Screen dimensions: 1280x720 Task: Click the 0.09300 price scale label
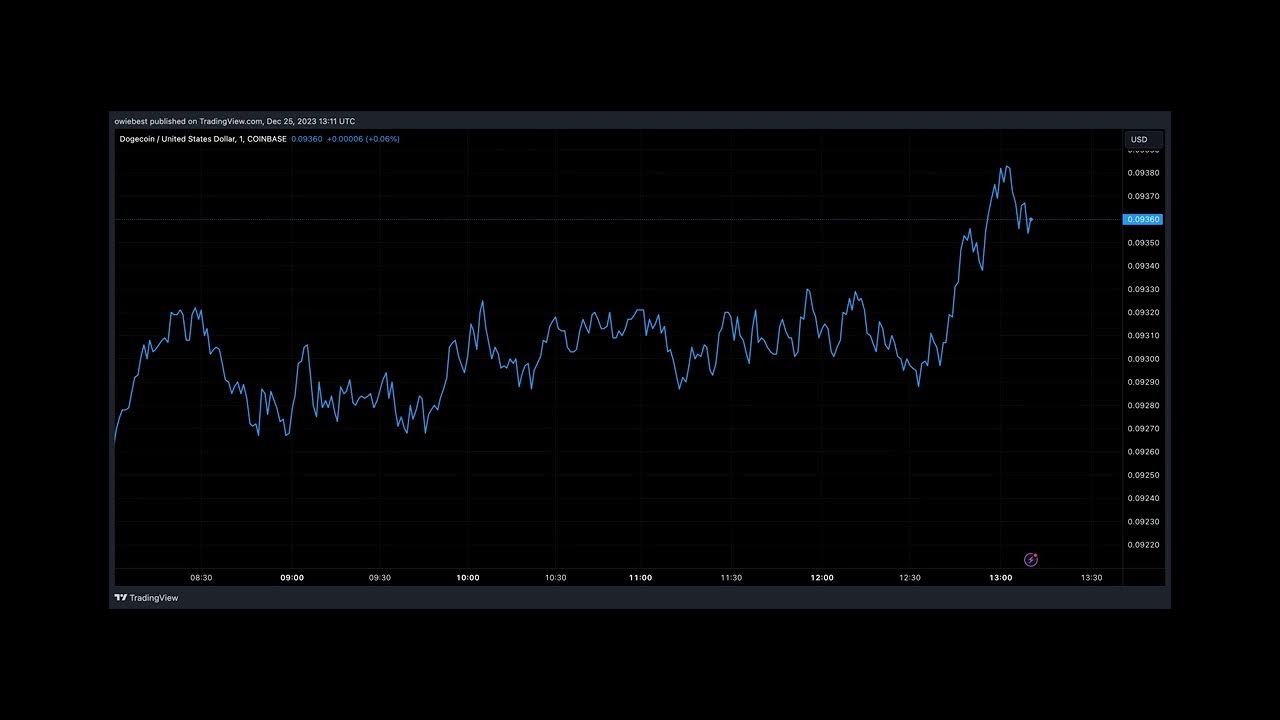1143,359
